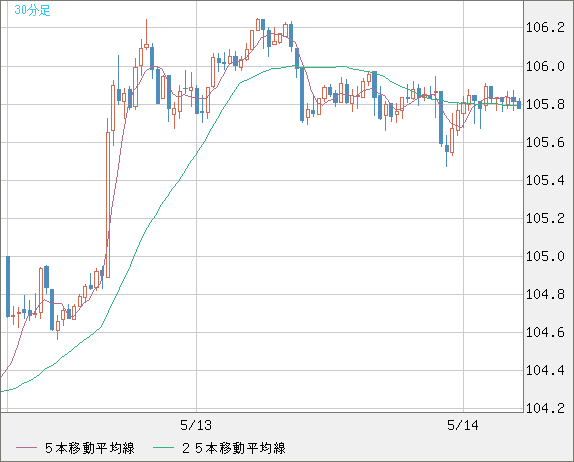Image resolution: width=574 pixels, height=462 pixels.
Task: Click the 105.6 price axis label
Action: (545, 142)
